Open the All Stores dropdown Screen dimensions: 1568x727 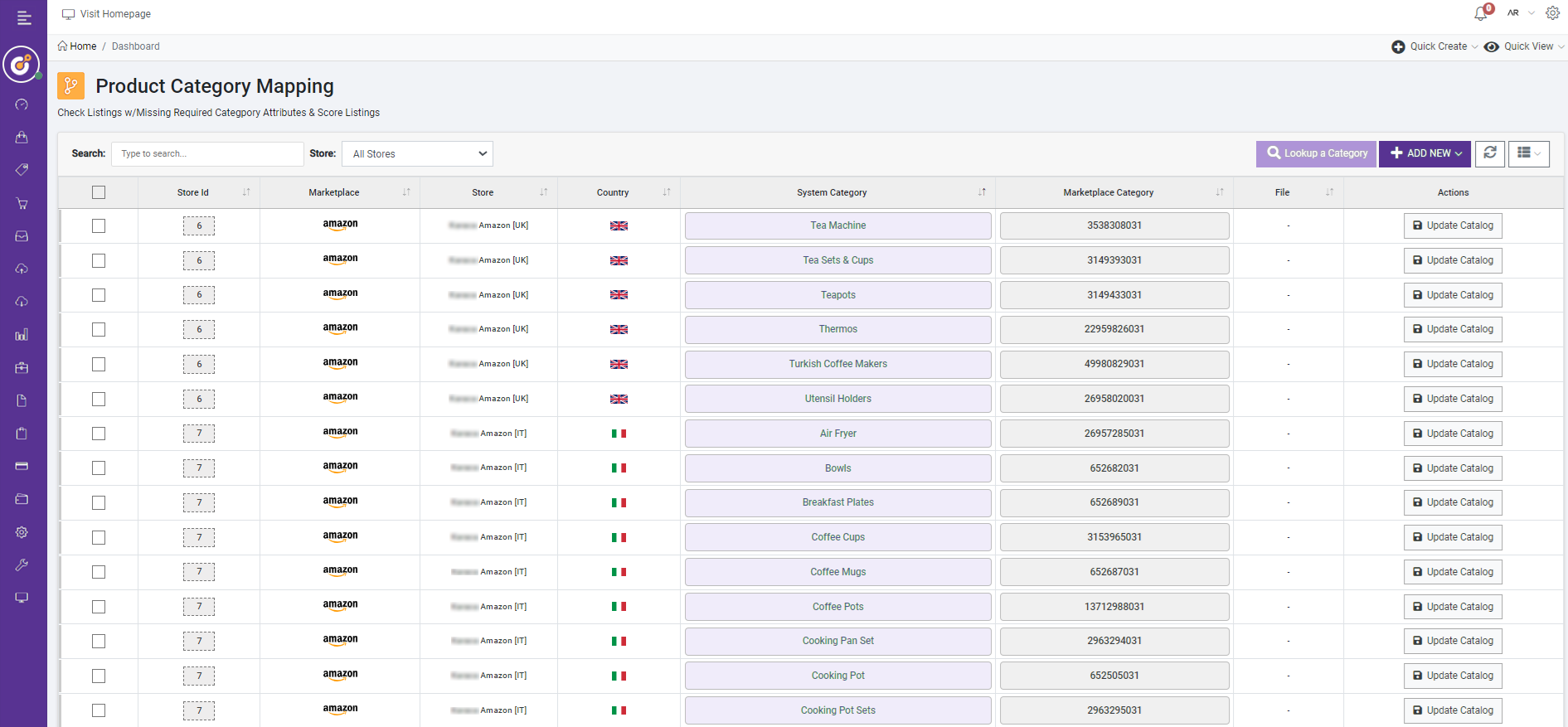coord(417,153)
